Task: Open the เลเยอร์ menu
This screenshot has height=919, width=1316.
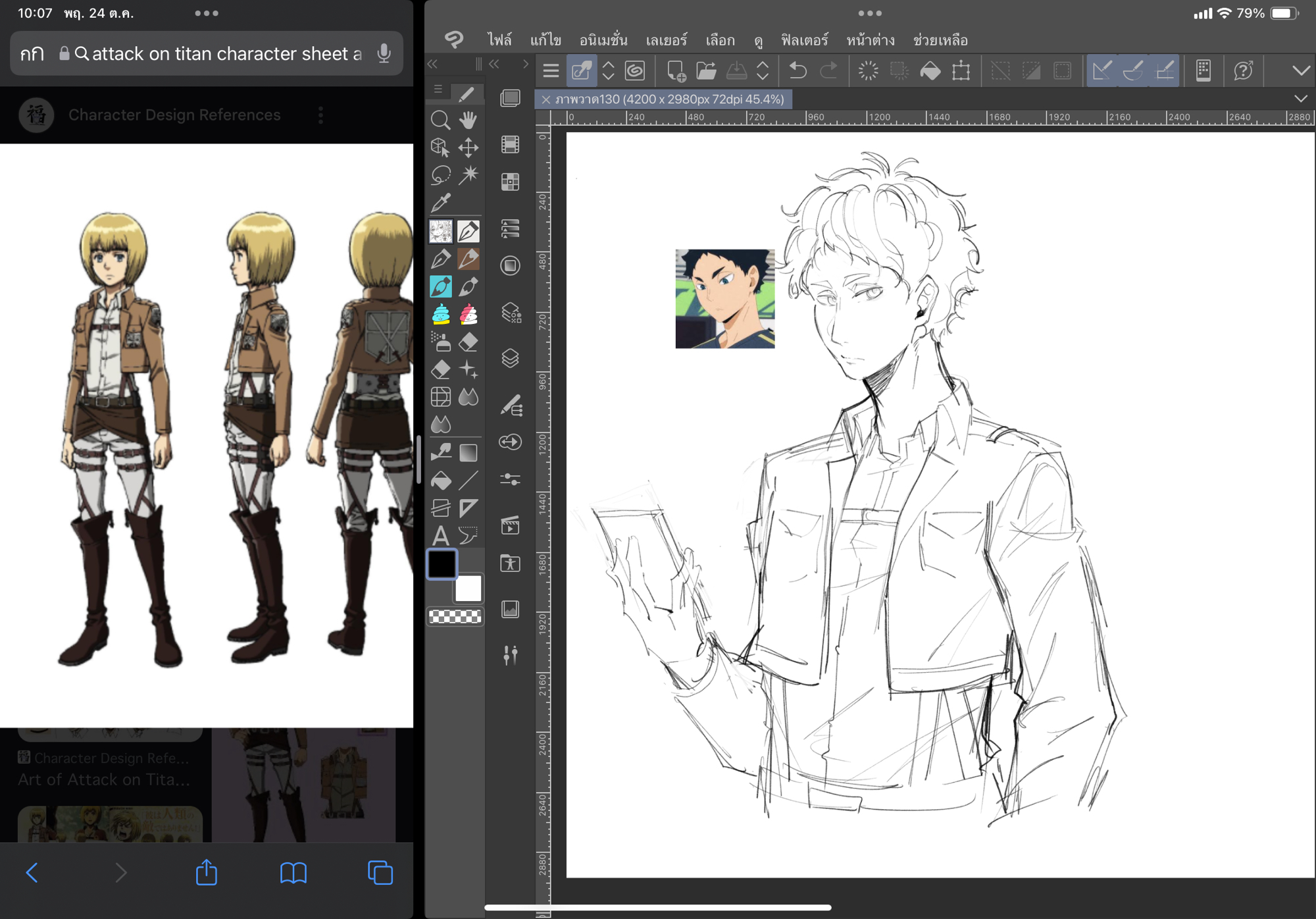Action: [x=666, y=40]
